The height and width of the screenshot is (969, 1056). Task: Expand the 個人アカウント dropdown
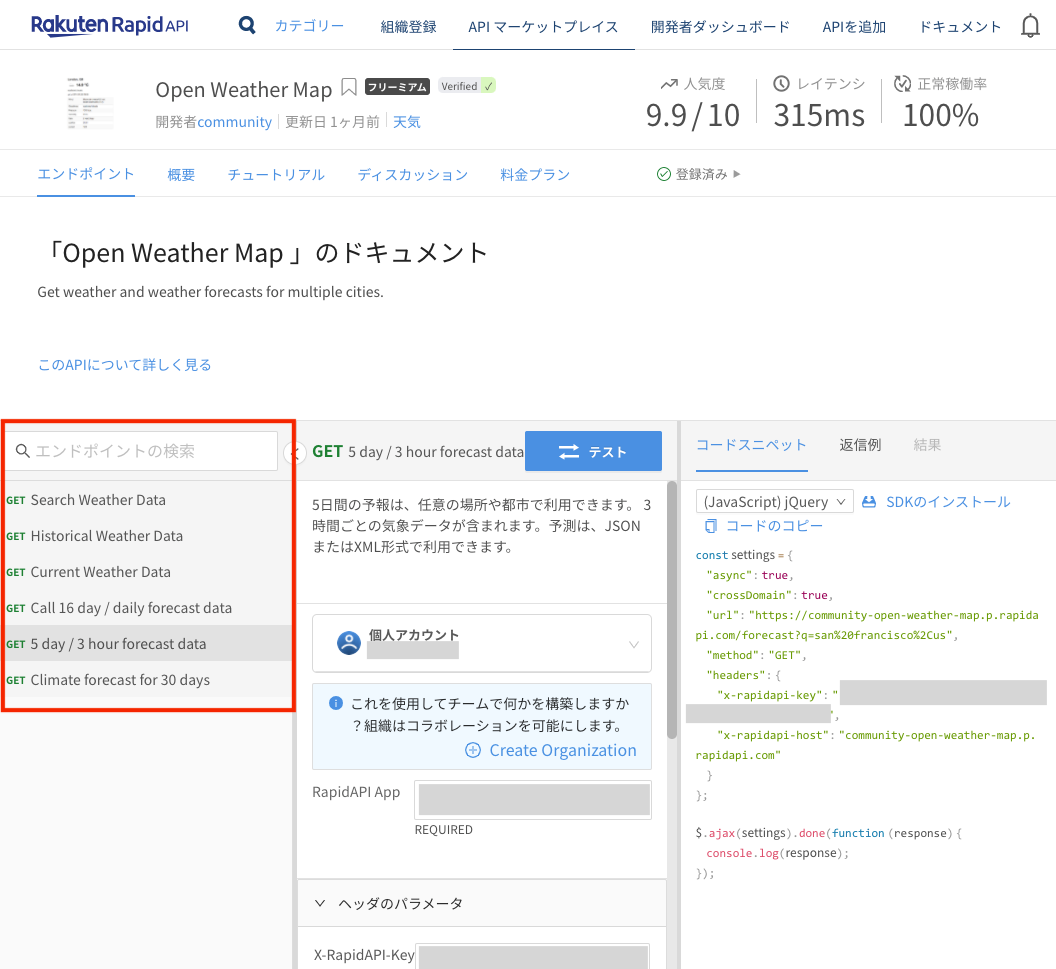point(482,643)
